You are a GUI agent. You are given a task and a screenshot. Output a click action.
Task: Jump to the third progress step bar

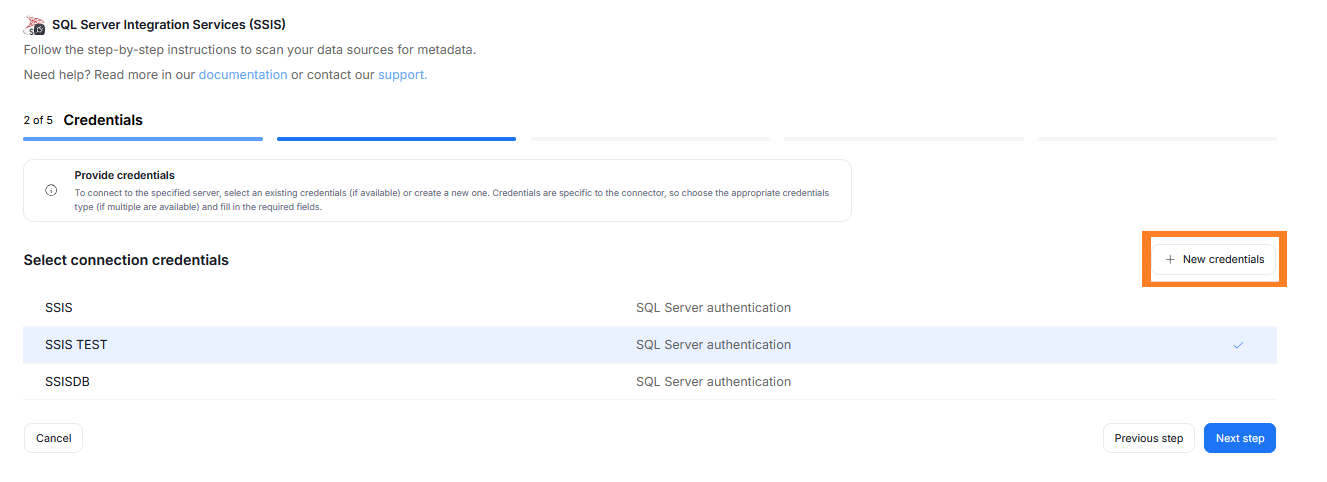click(x=650, y=139)
